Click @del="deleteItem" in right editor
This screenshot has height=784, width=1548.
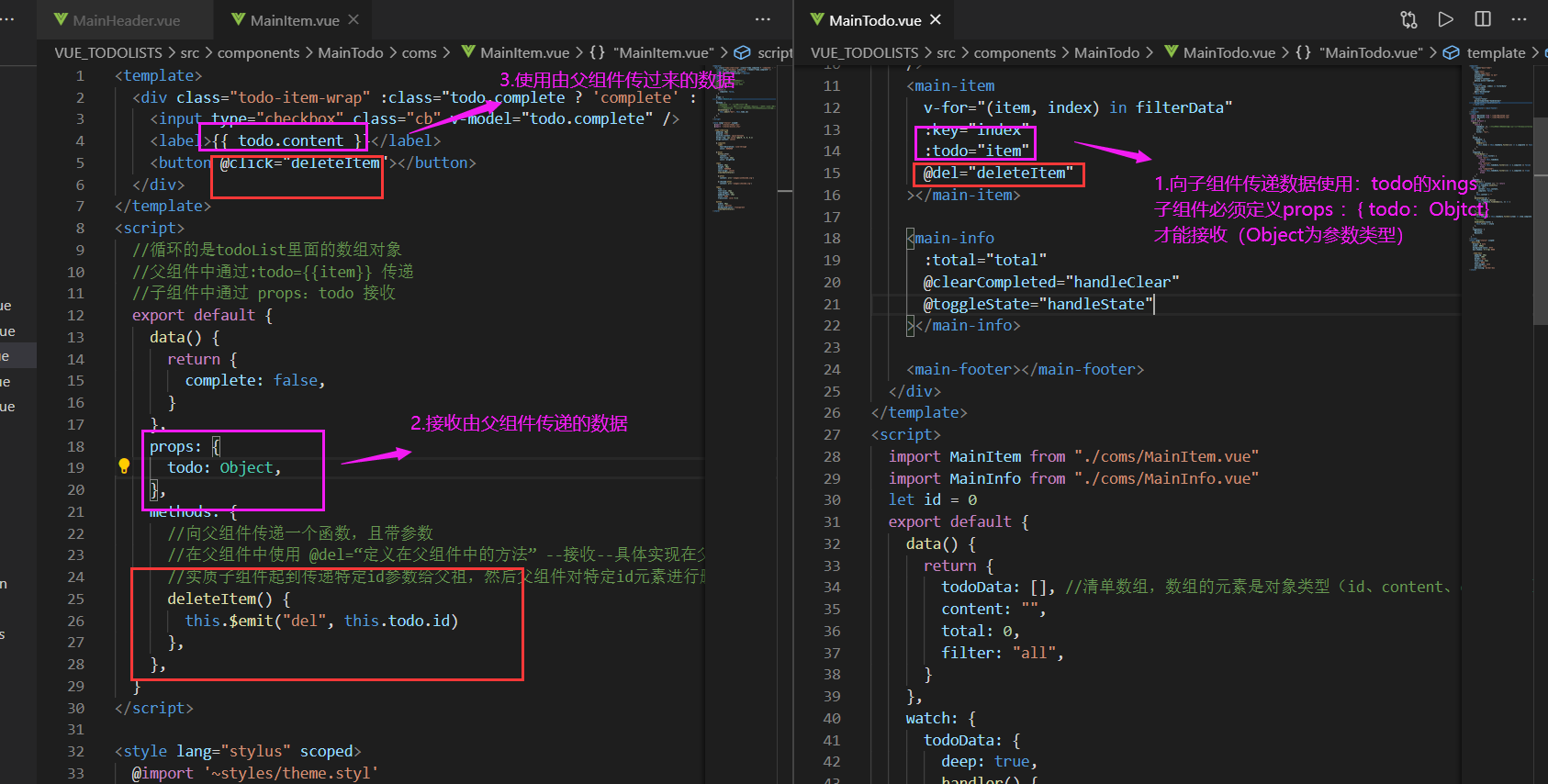(x=998, y=173)
